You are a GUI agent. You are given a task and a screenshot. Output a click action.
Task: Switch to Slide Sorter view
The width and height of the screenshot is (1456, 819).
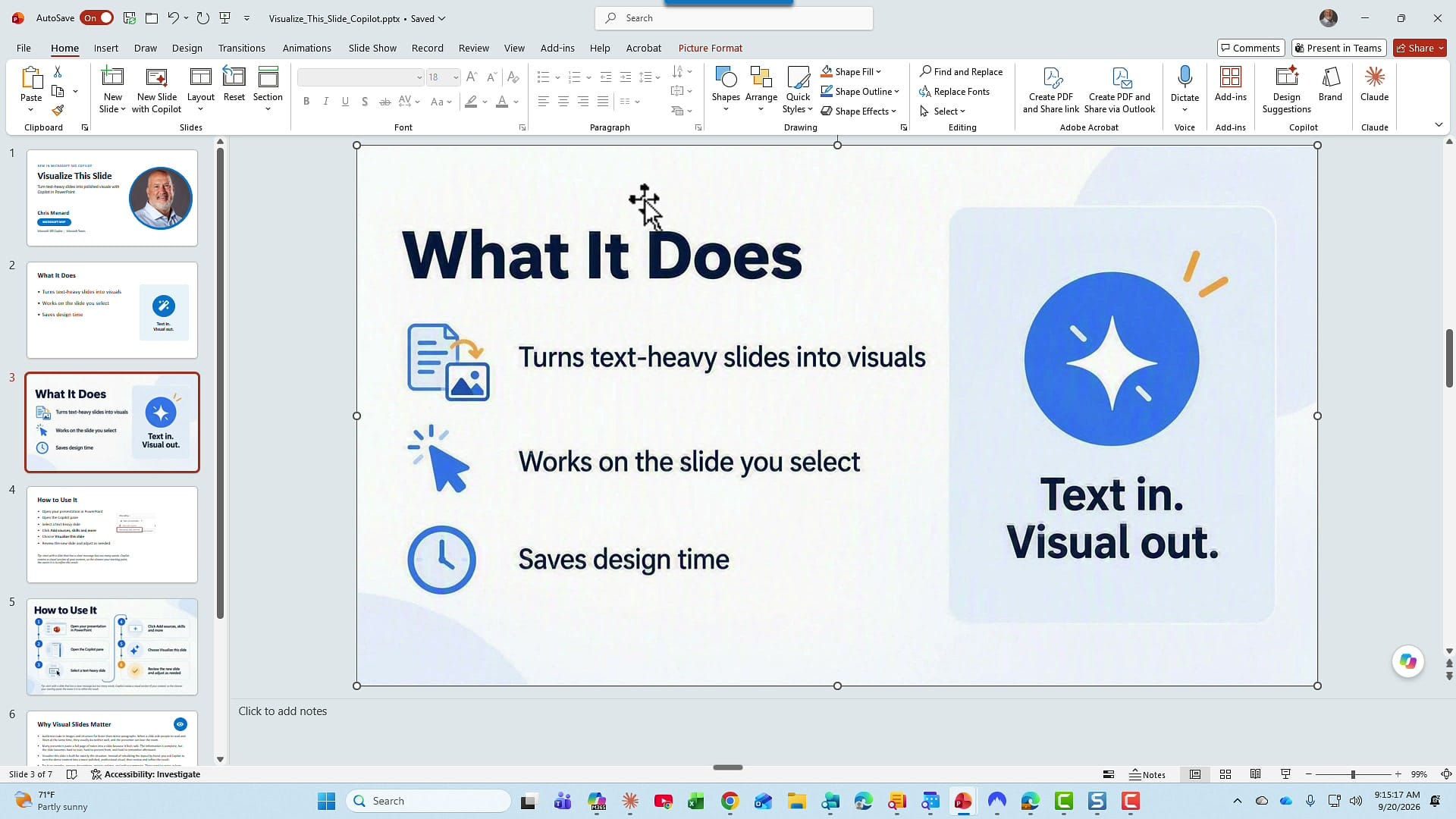pos(1225,774)
